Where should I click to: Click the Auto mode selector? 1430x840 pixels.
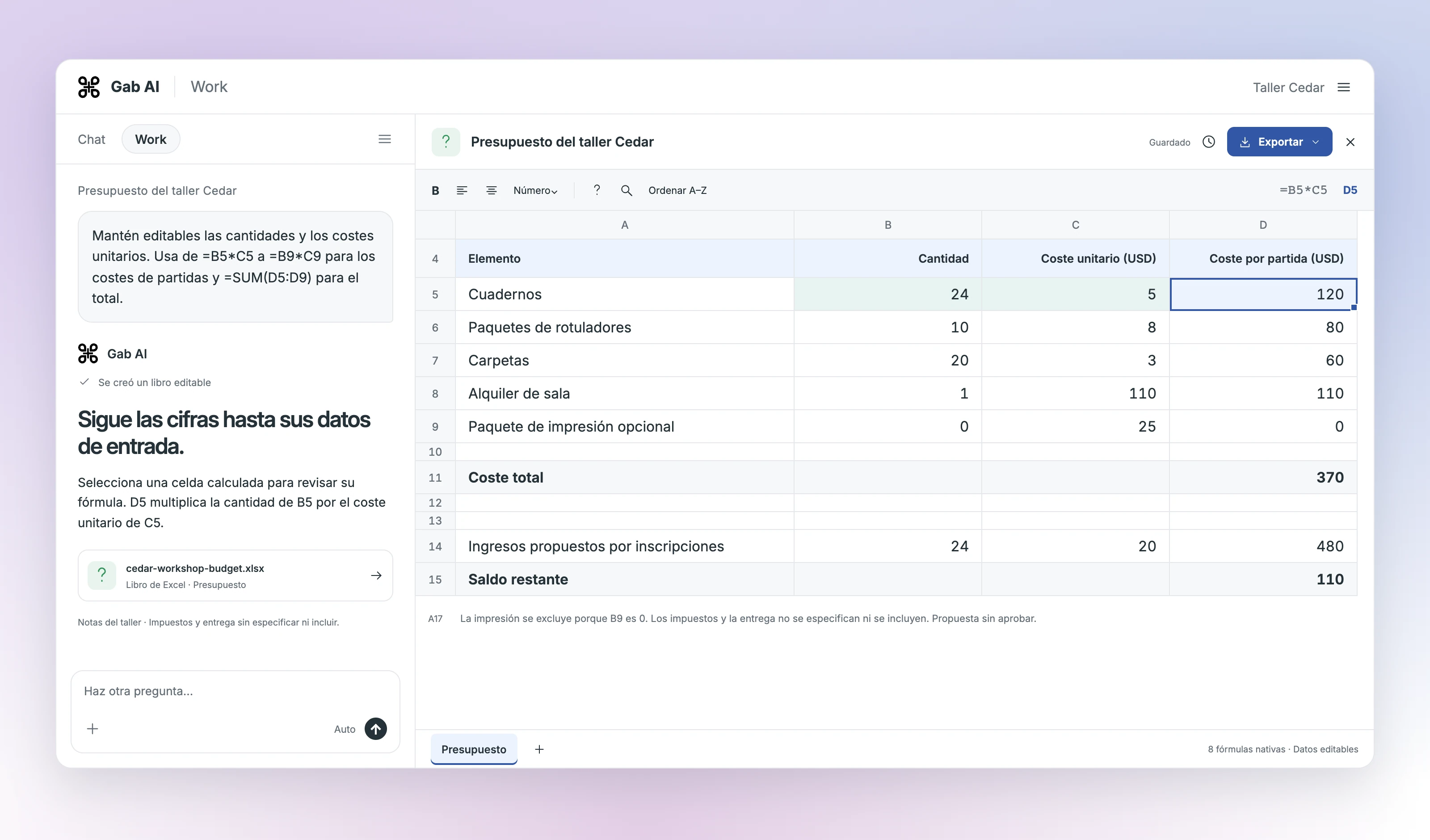pyautogui.click(x=345, y=729)
